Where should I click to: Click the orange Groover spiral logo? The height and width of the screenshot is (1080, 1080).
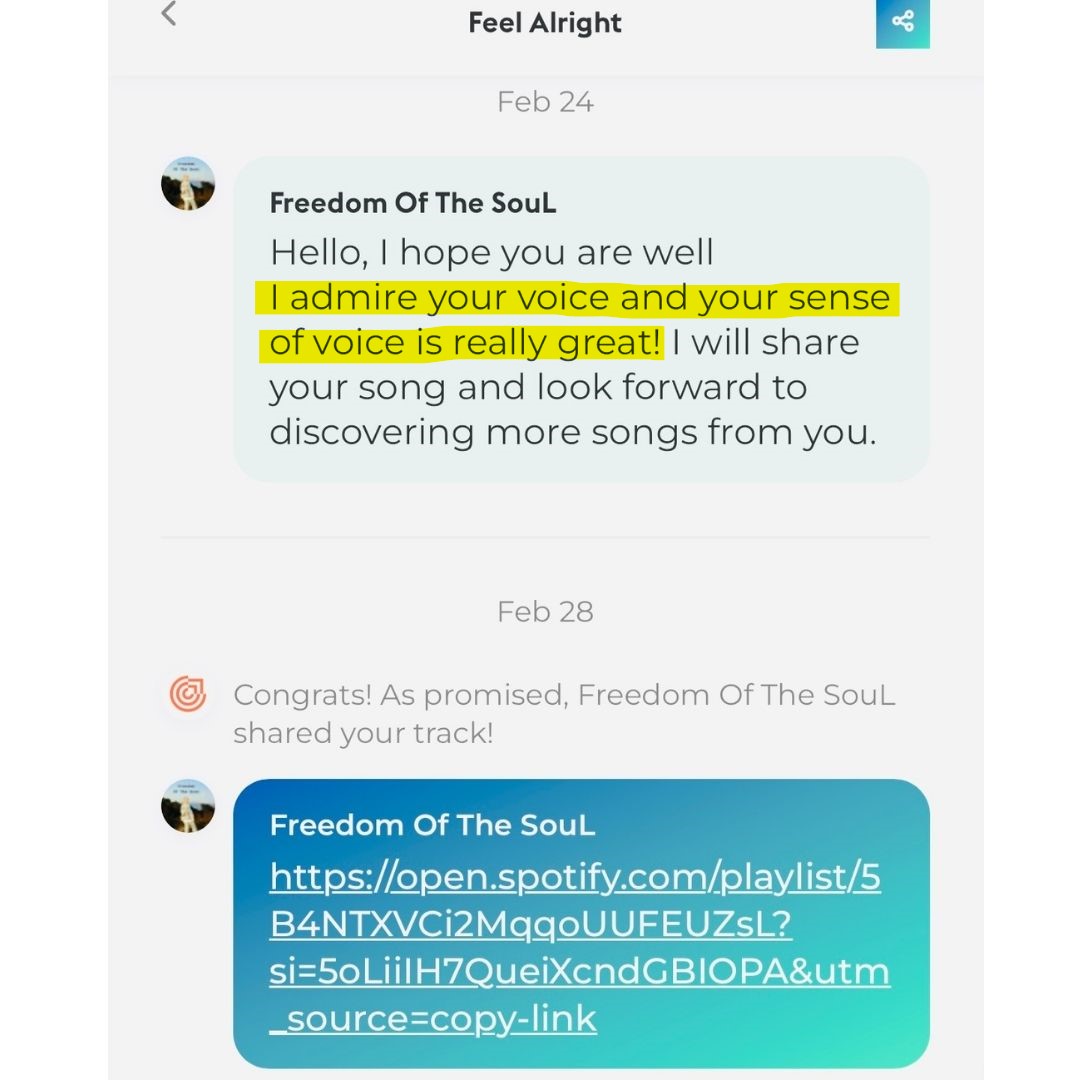tap(188, 694)
